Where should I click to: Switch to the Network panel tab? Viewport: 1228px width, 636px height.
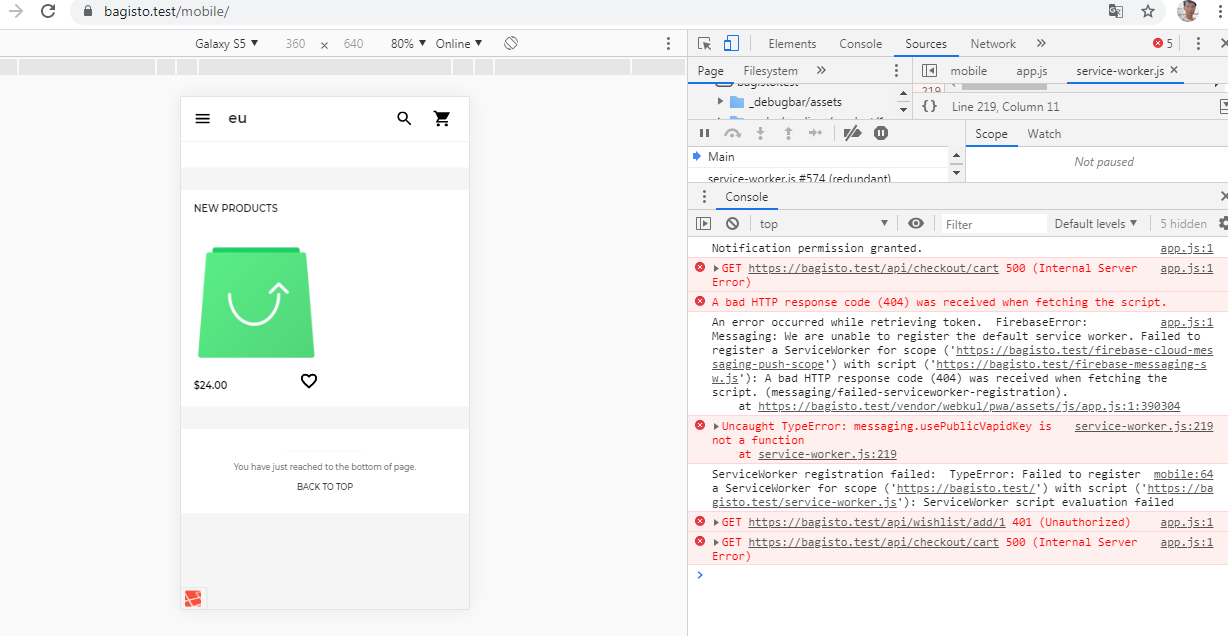pyautogui.click(x=992, y=43)
